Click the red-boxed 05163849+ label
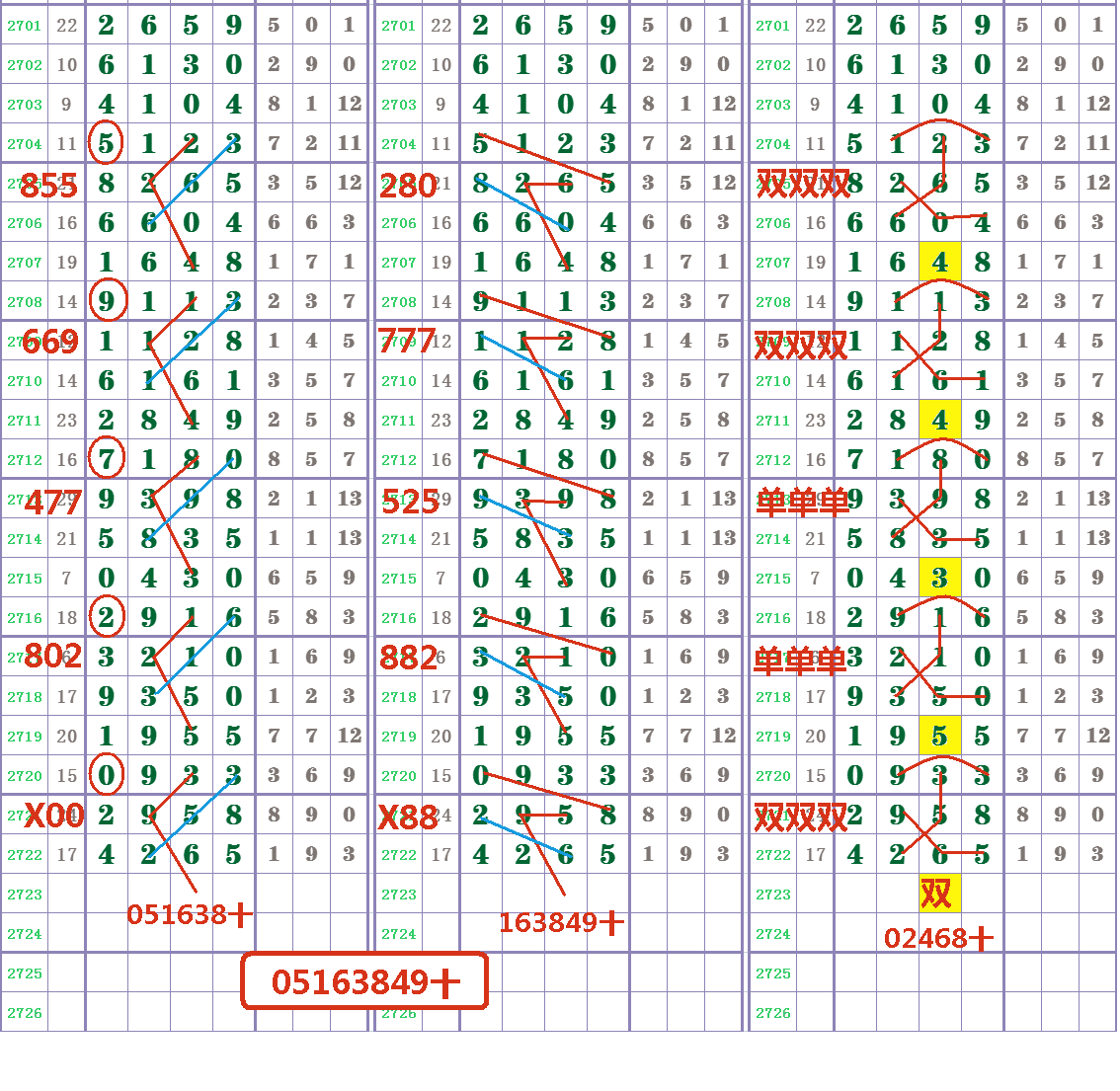 pyautogui.click(x=364, y=981)
